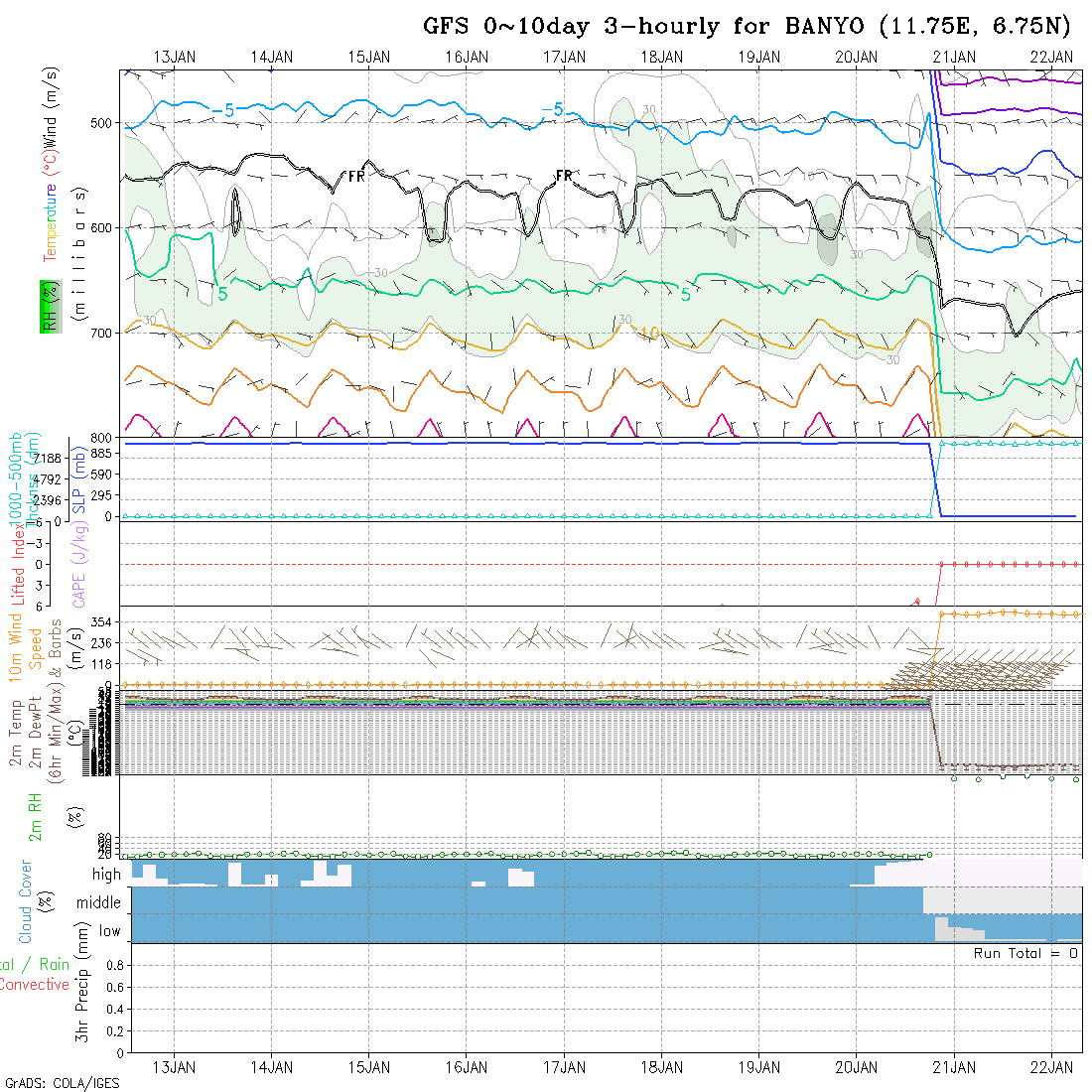Click the 500 millibar pressure tick label
The height and width of the screenshot is (1092, 1092).
pos(101,124)
